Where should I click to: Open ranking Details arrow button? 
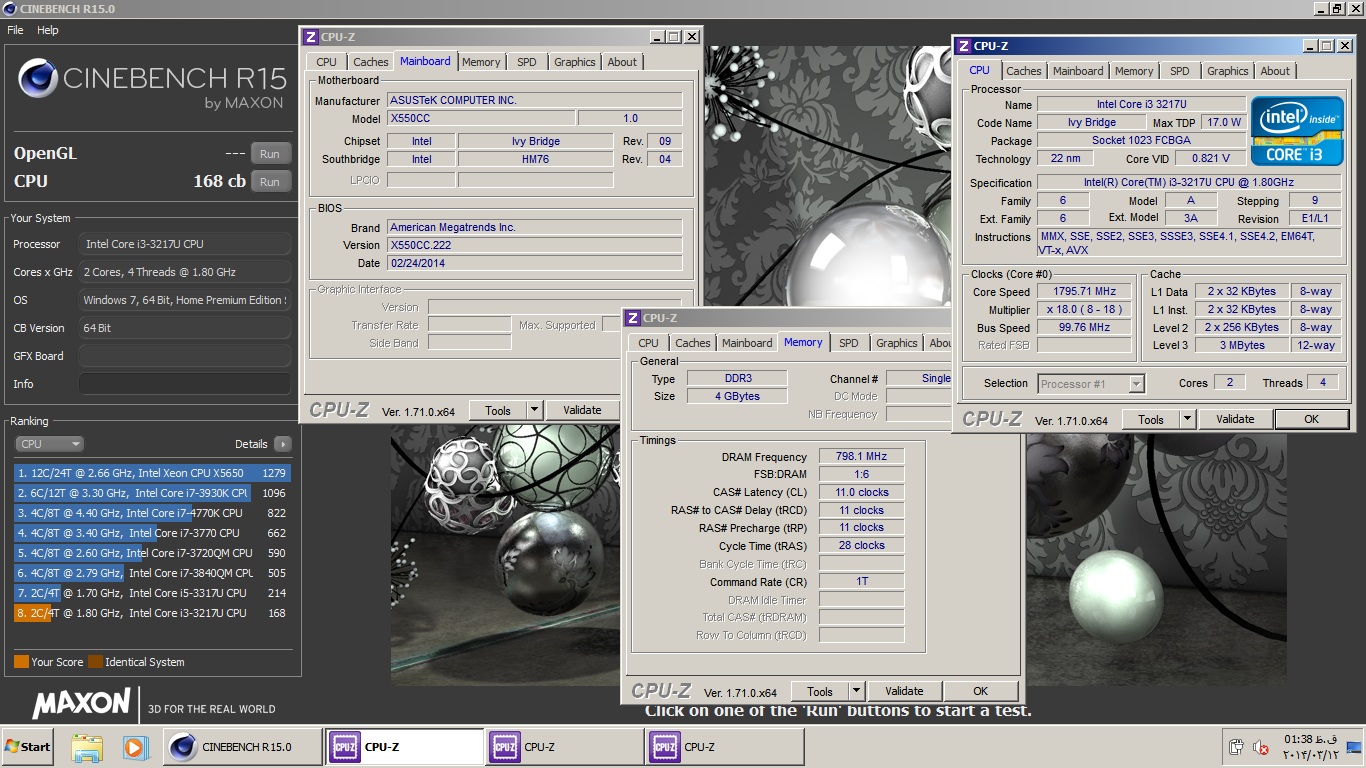point(282,444)
